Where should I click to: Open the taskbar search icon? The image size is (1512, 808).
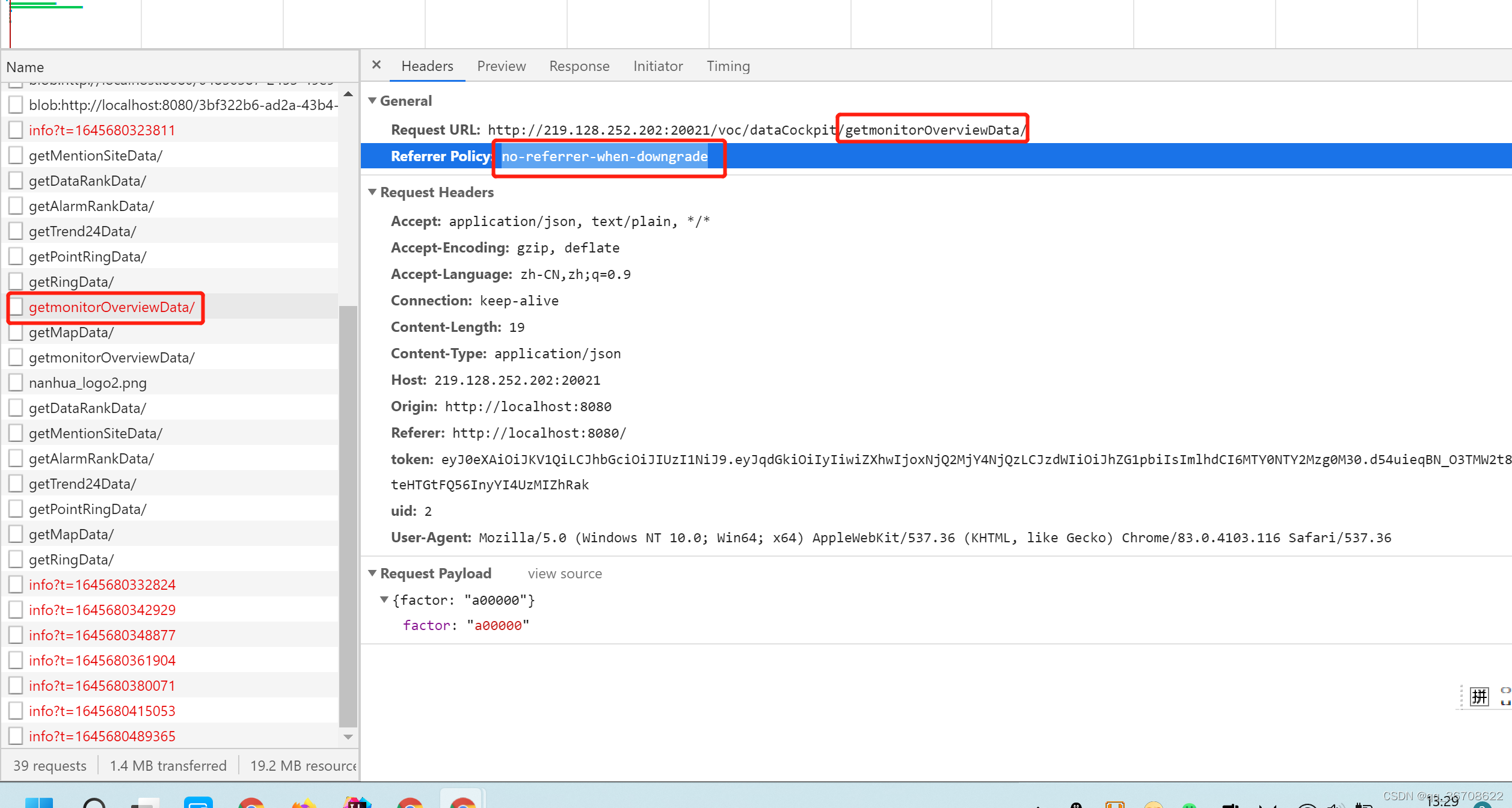[x=94, y=802]
